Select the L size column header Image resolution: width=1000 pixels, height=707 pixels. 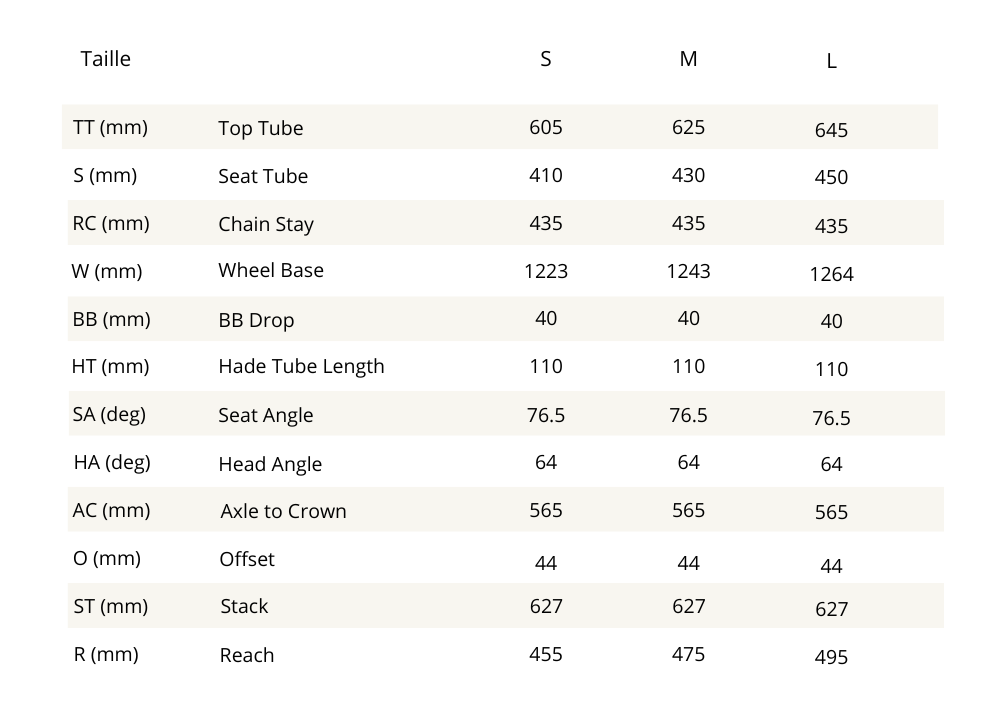(831, 61)
